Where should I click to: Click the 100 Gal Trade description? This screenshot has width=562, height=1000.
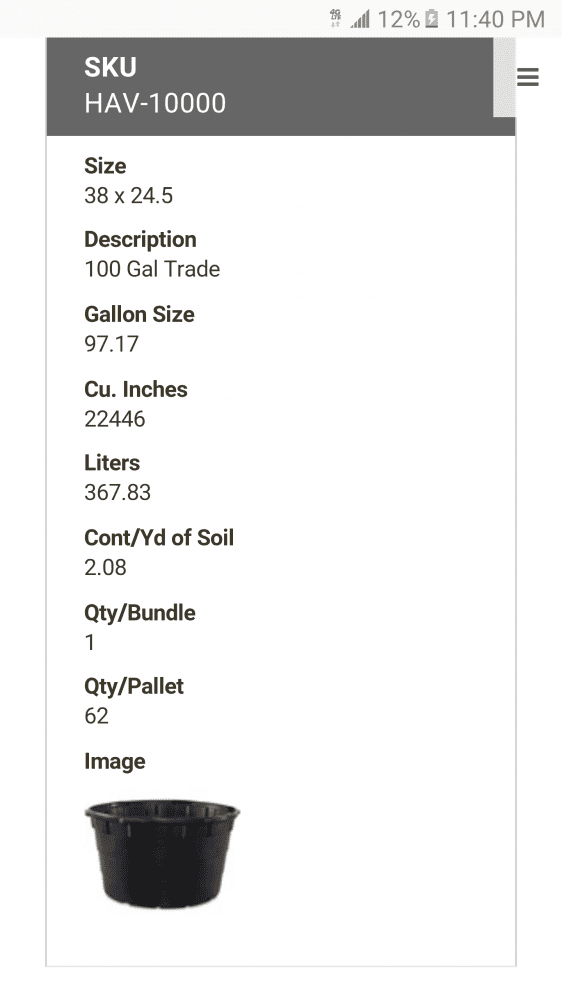coord(152,269)
